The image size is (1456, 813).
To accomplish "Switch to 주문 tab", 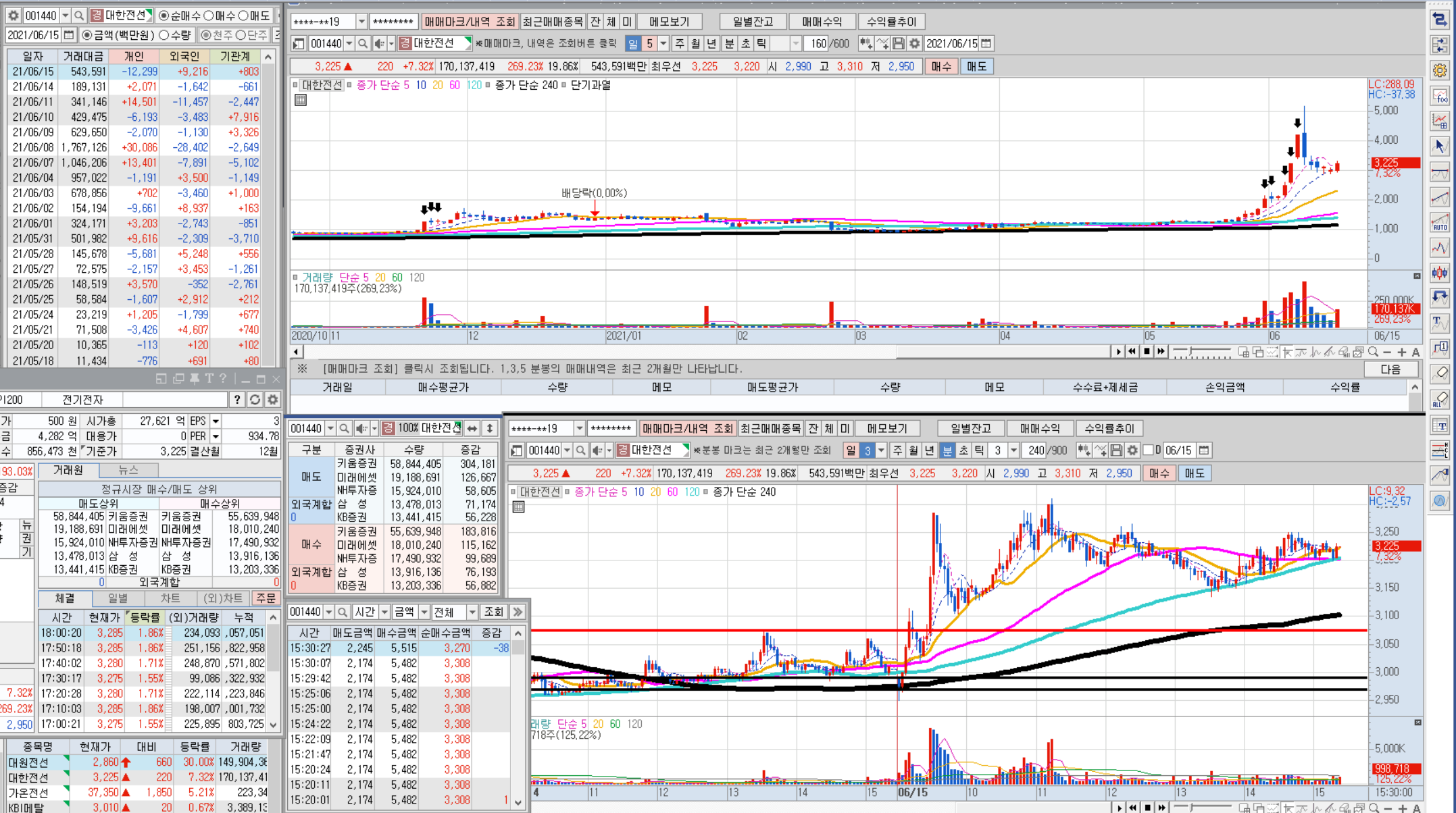I will [x=266, y=598].
